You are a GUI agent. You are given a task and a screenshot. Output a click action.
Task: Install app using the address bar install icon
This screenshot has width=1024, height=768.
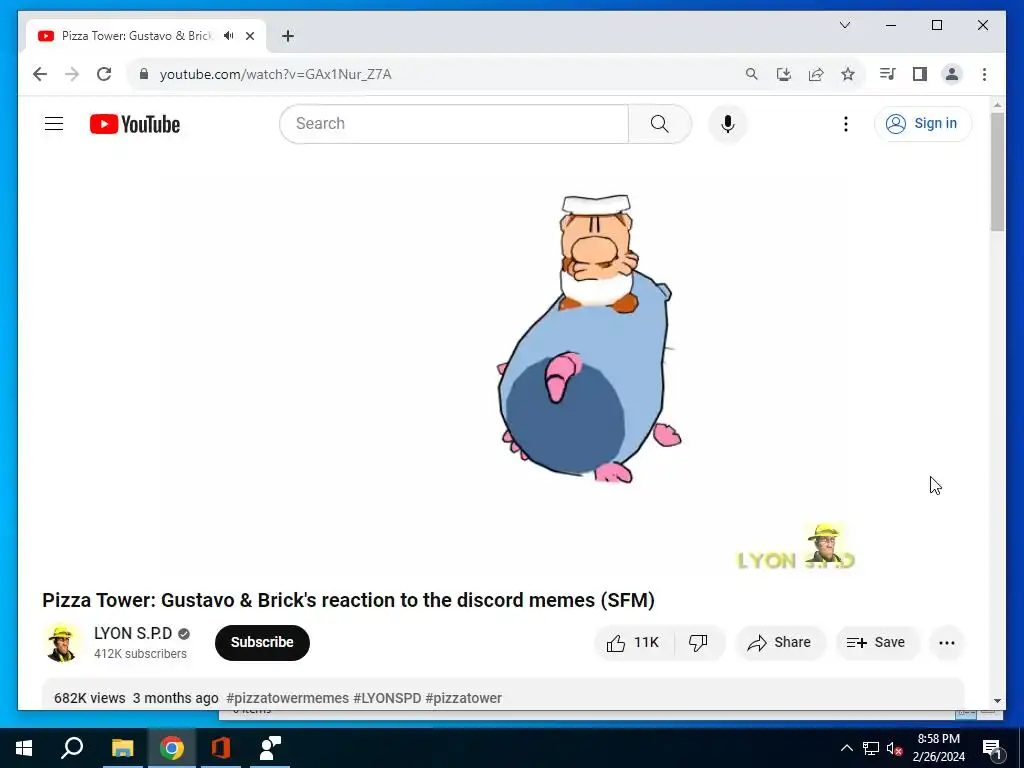click(x=784, y=74)
